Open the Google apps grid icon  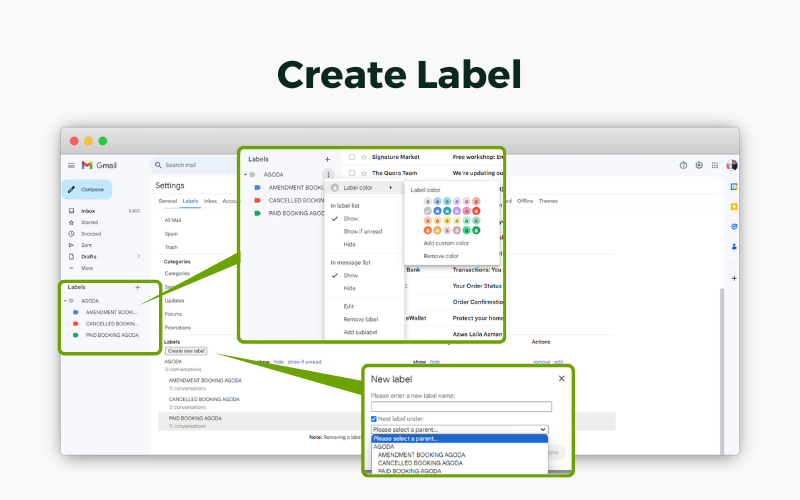click(715, 165)
